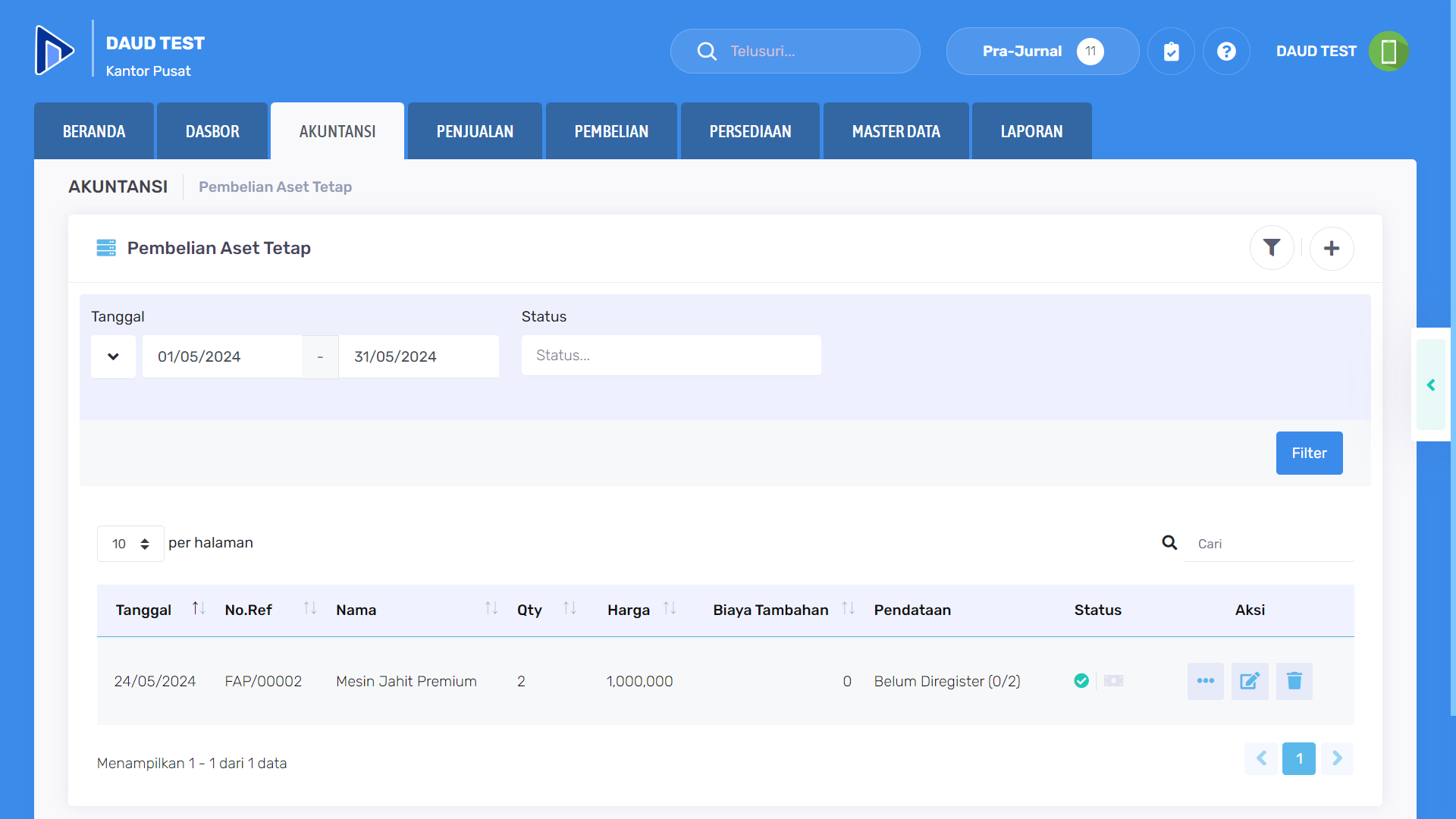Open the Pra-Jurnal button
This screenshot has width=1456, height=819.
tap(1043, 51)
